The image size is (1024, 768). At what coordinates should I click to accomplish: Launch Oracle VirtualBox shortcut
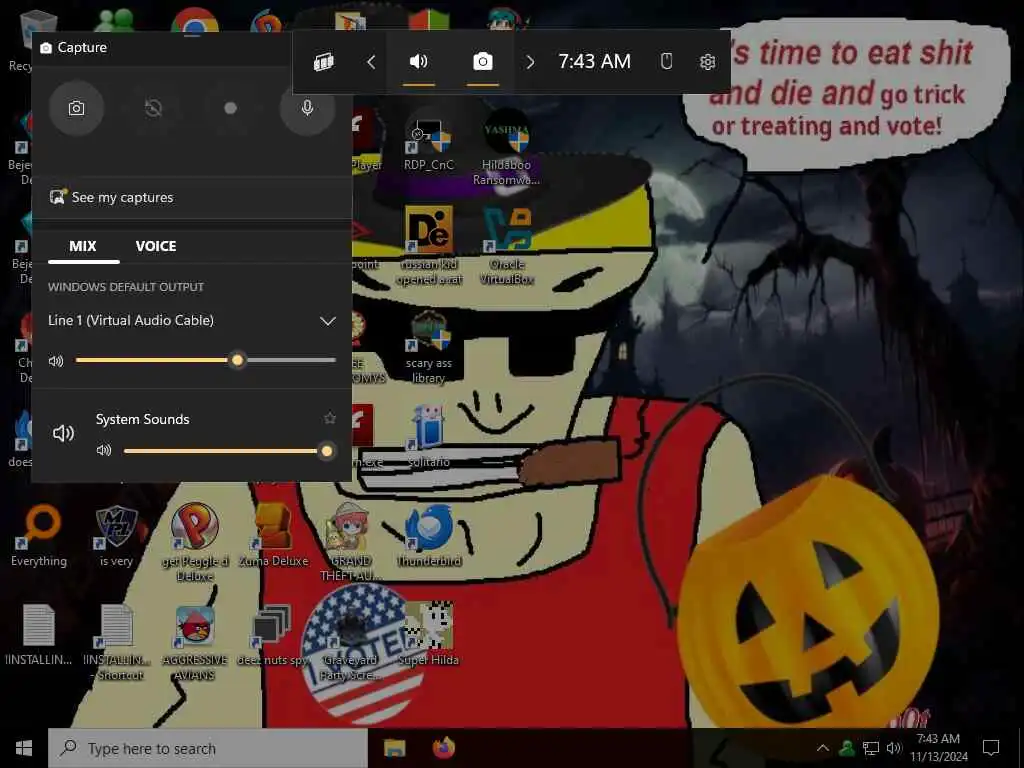click(x=507, y=246)
